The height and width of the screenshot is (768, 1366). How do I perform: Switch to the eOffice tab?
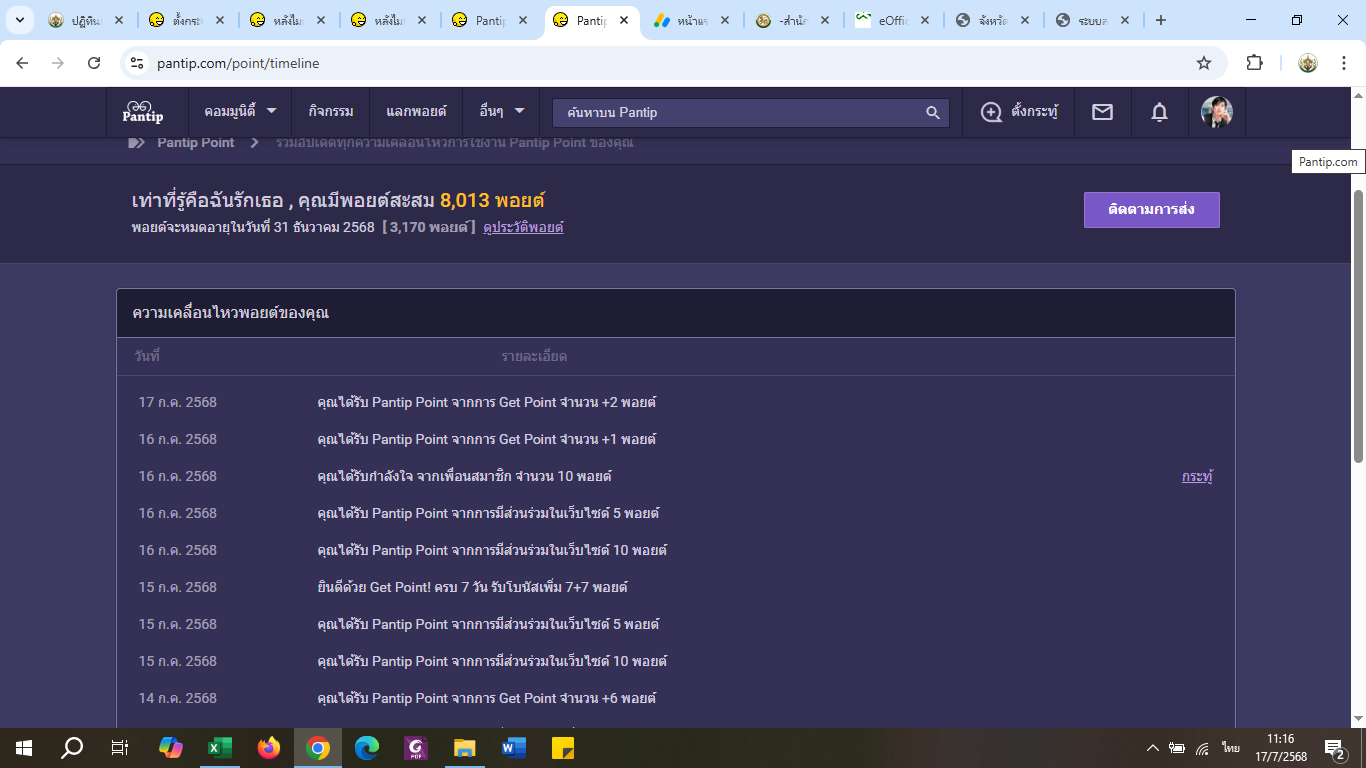point(893,20)
